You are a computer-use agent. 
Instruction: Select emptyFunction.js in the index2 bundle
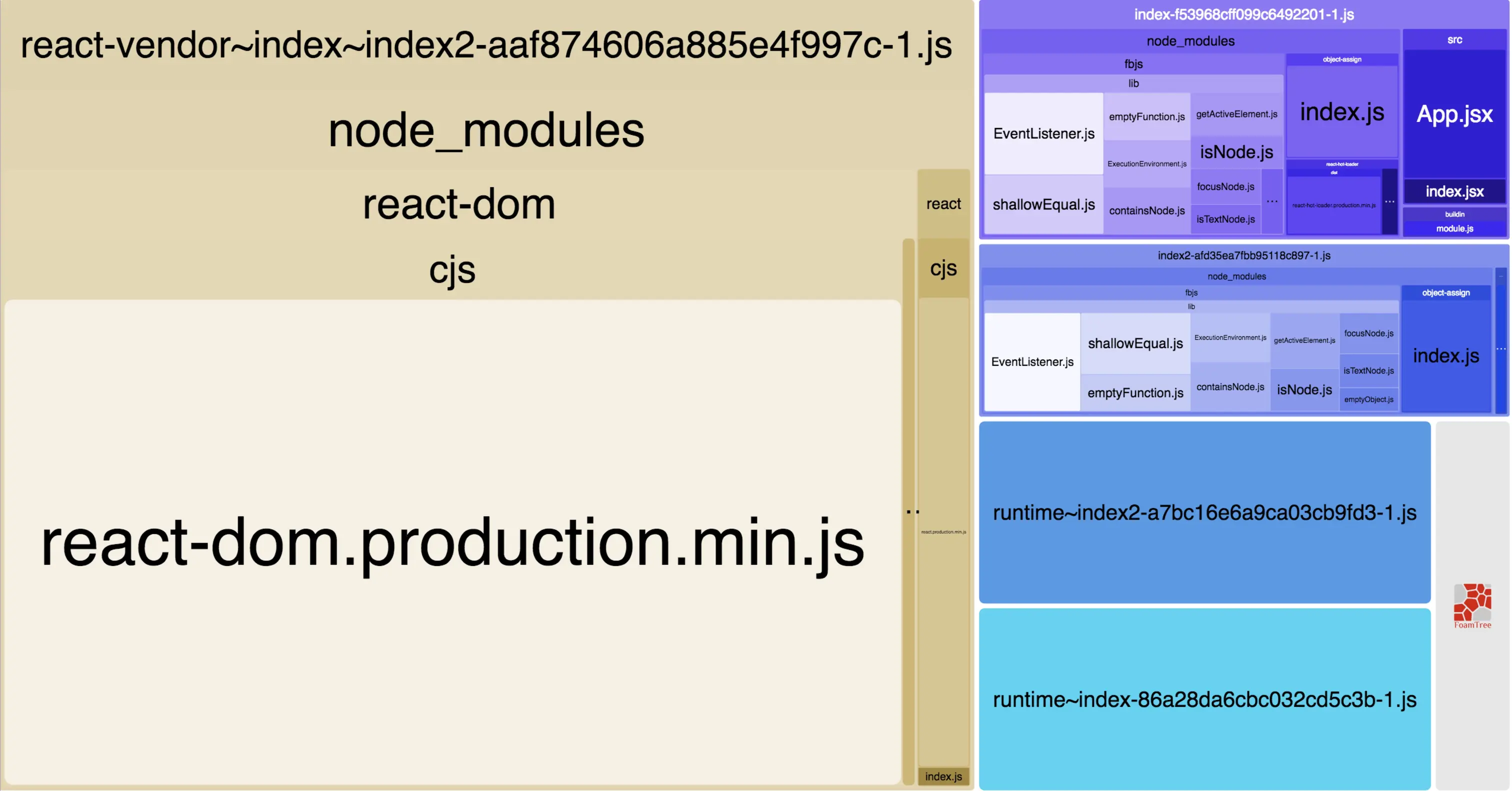click(x=1135, y=392)
